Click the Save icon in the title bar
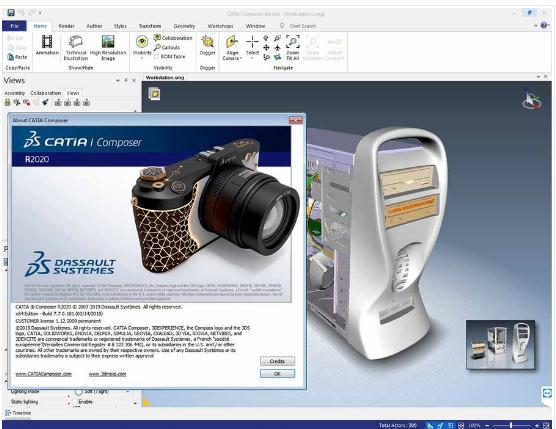 (x=11, y=13)
